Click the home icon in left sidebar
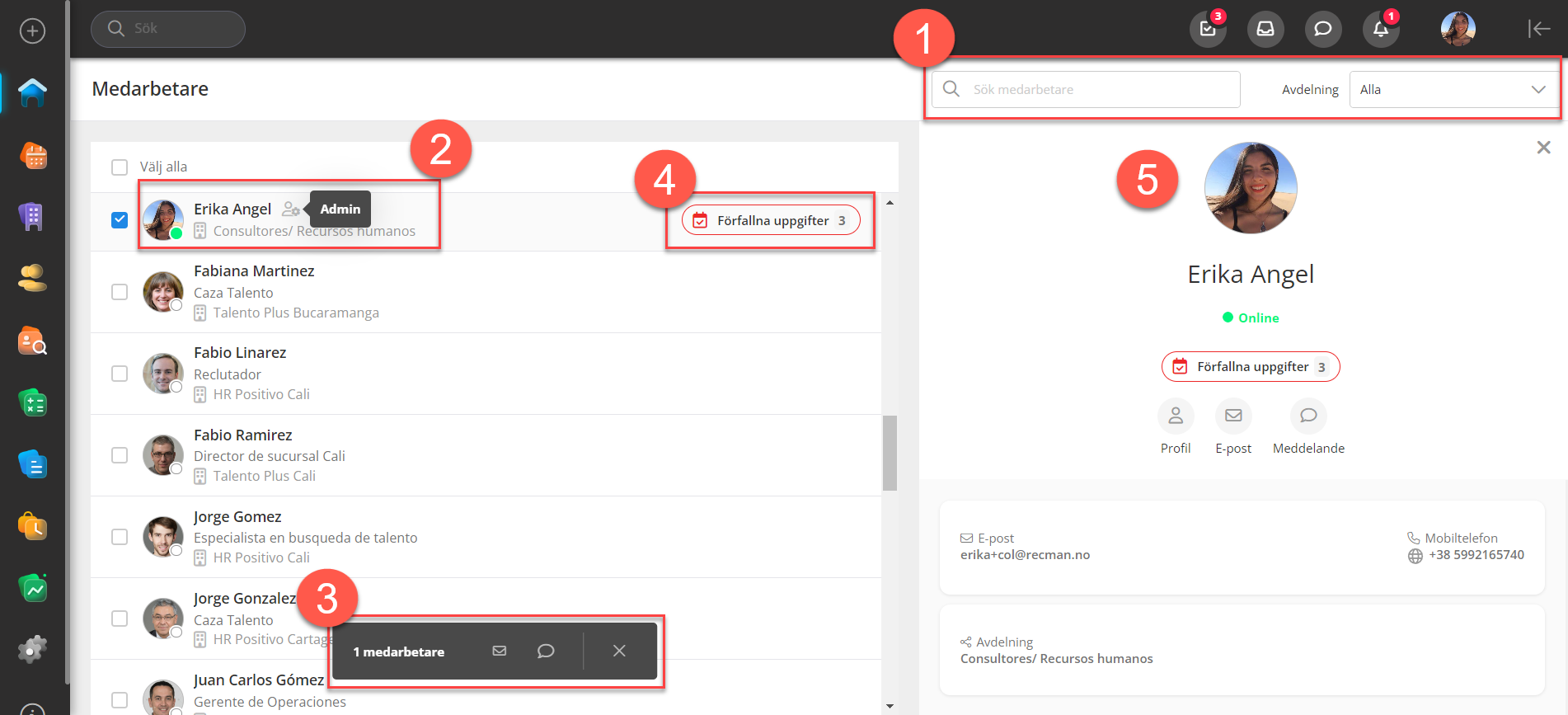The height and width of the screenshot is (715, 1568). tap(32, 92)
